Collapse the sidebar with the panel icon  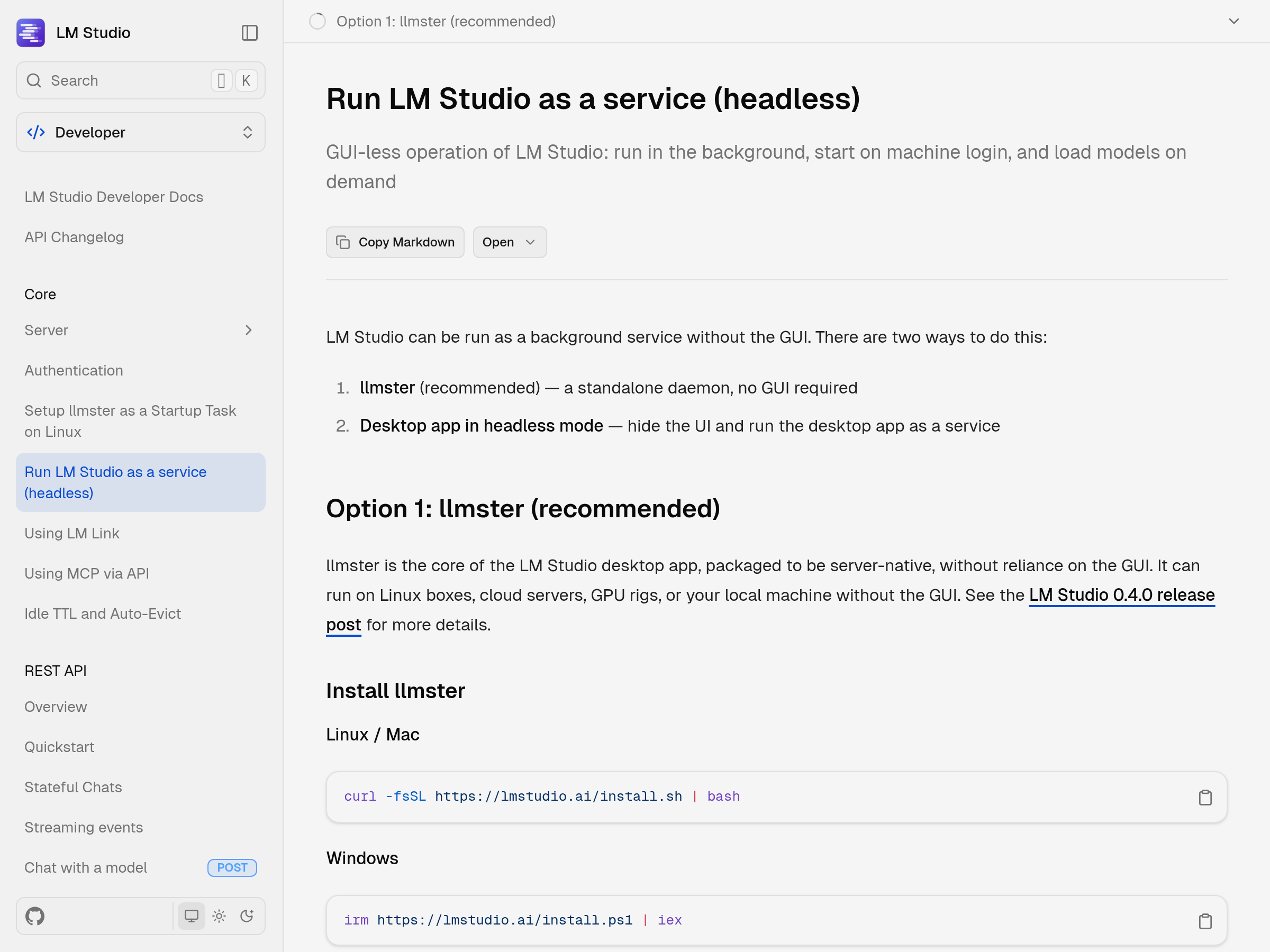250,33
